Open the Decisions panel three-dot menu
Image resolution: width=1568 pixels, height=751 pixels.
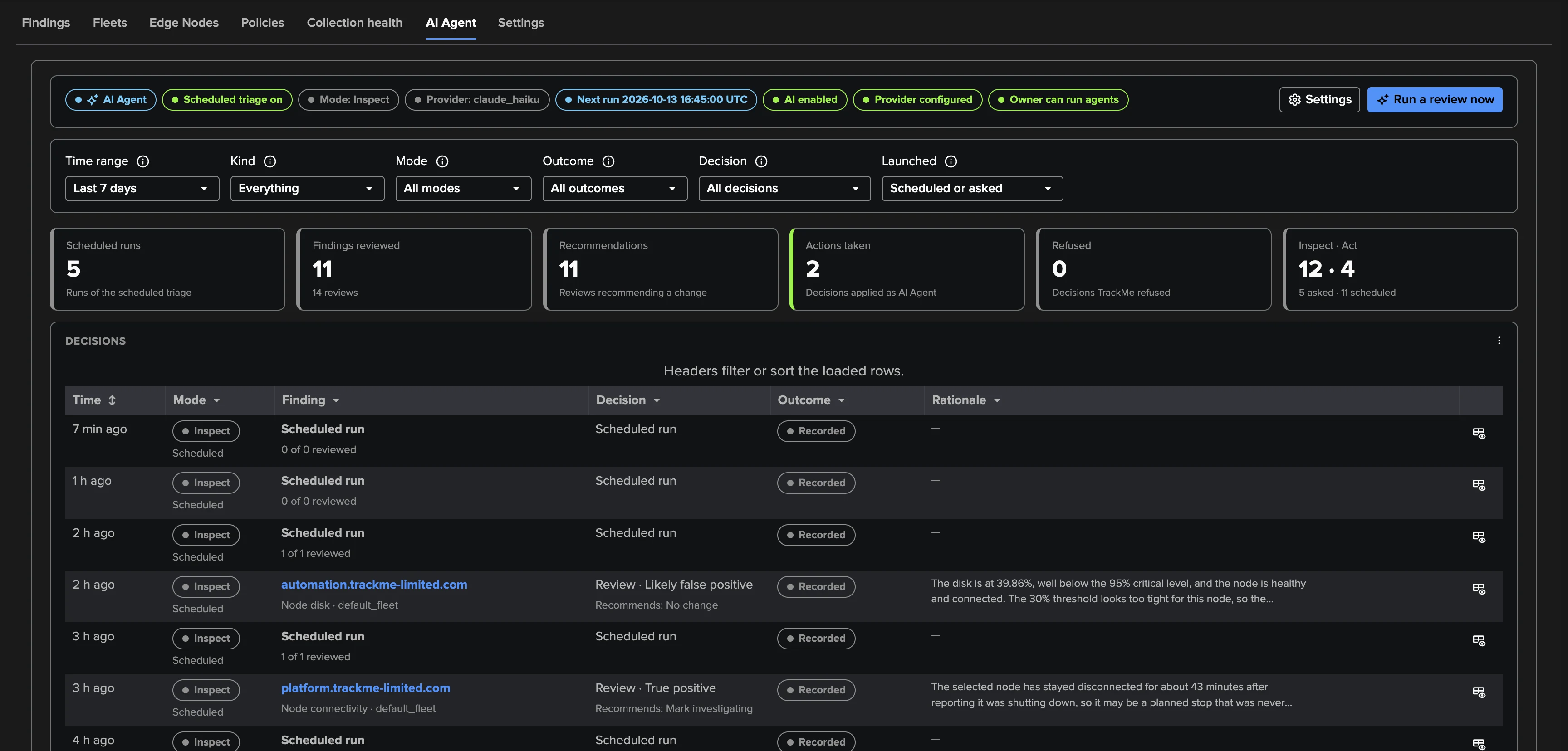click(x=1499, y=341)
